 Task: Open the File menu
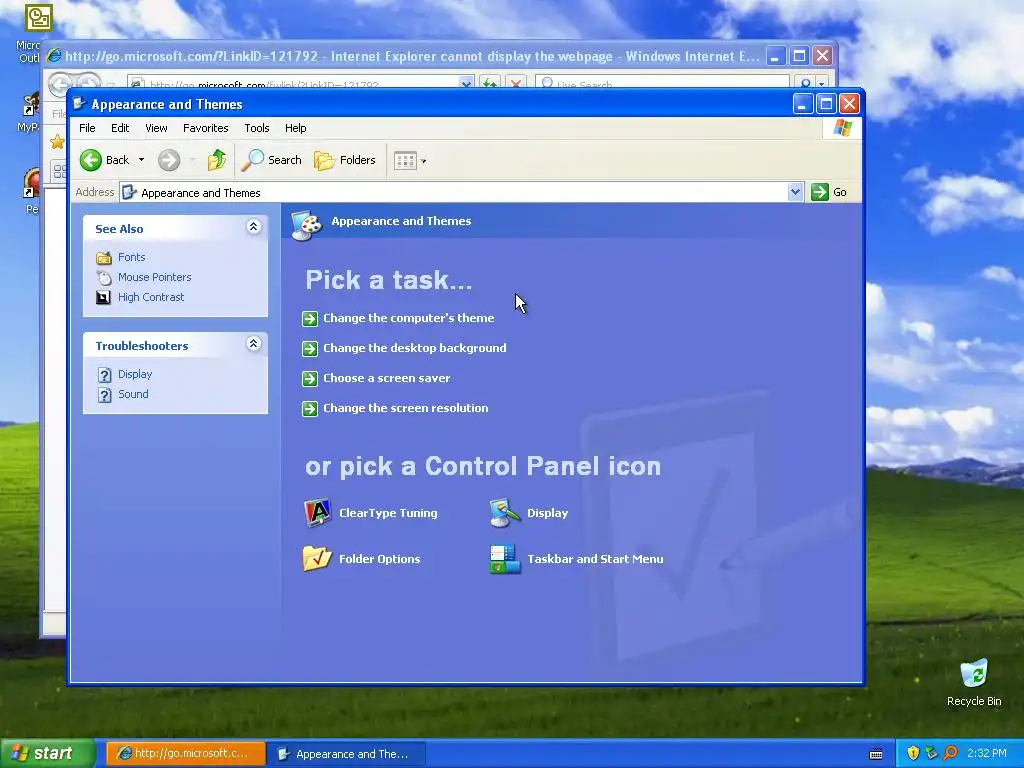(87, 128)
